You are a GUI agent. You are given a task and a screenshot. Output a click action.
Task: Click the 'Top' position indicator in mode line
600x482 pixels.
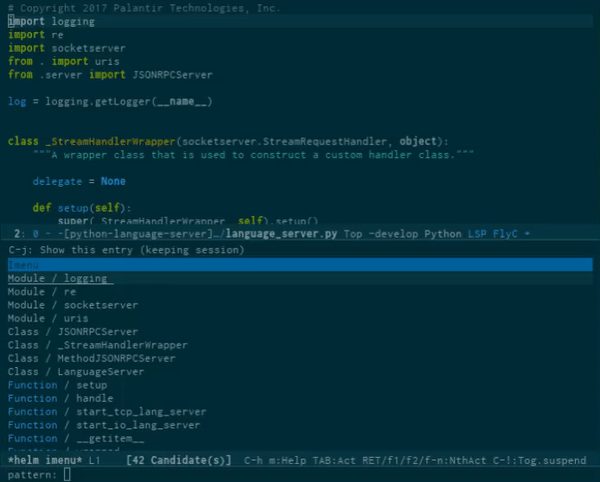pyautogui.click(x=353, y=234)
